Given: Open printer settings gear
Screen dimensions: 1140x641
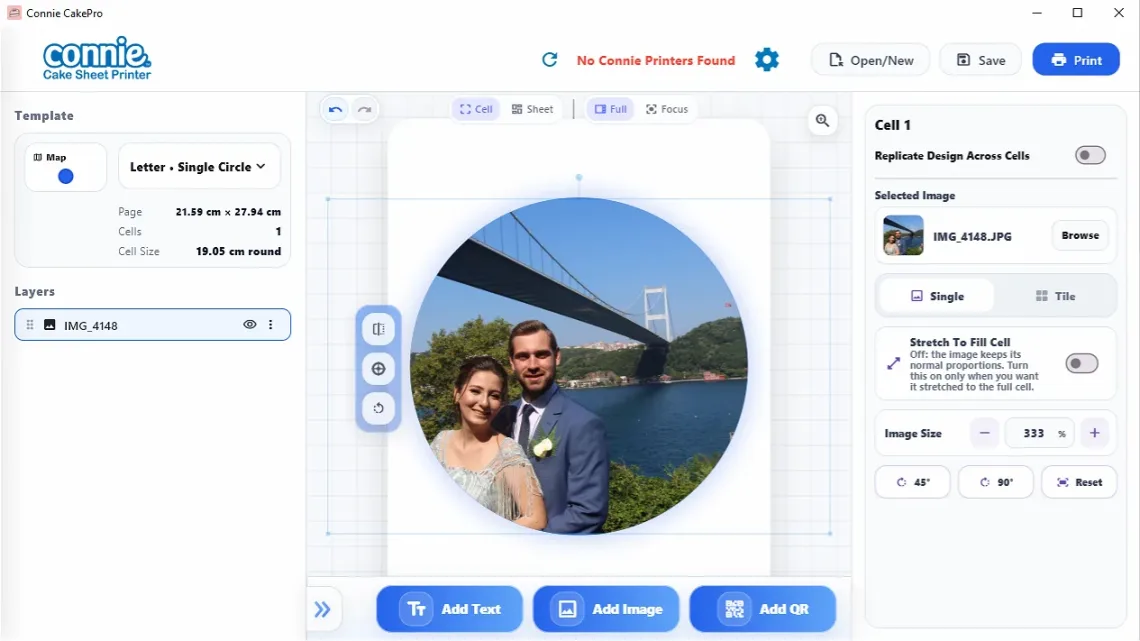Looking at the screenshot, I should (x=766, y=60).
